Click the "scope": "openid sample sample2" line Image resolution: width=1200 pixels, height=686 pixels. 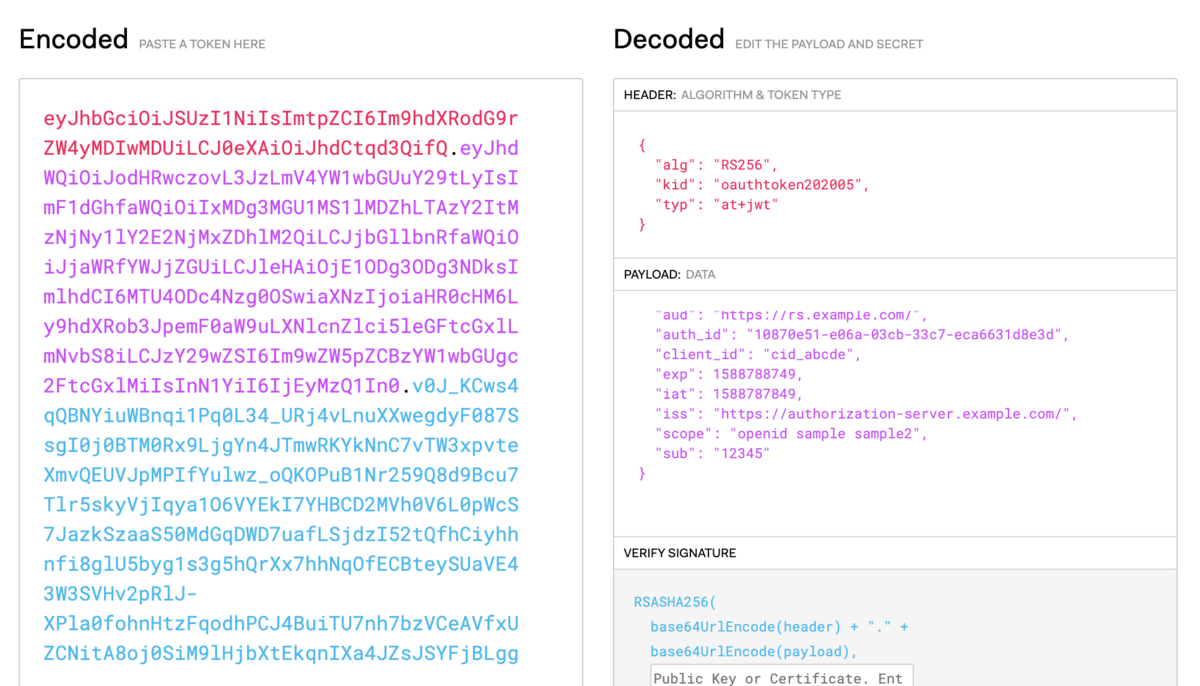pyautogui.click(x=791, y=434)
